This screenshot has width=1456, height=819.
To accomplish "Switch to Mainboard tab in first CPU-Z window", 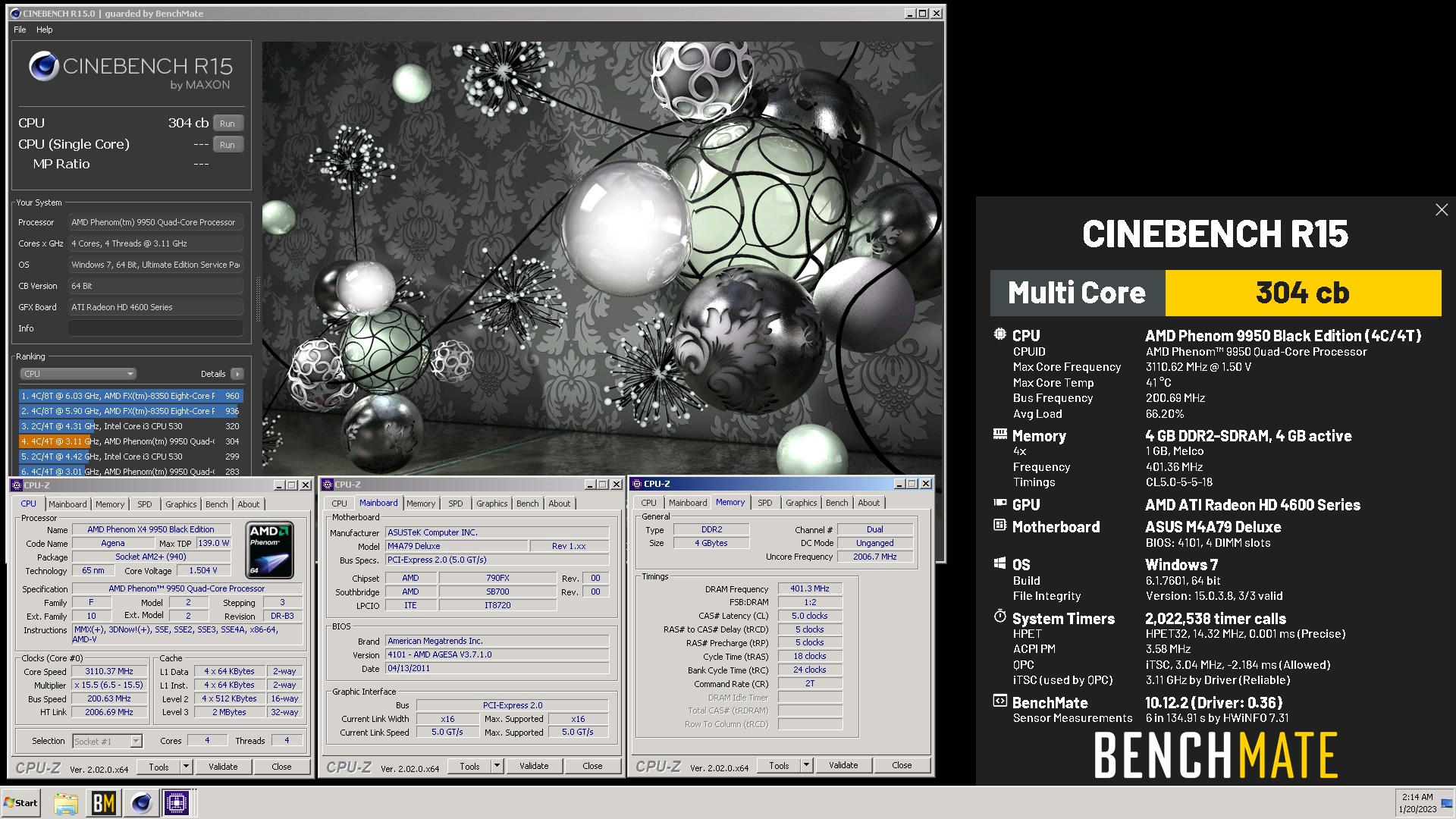I will (x=67, y=504).
